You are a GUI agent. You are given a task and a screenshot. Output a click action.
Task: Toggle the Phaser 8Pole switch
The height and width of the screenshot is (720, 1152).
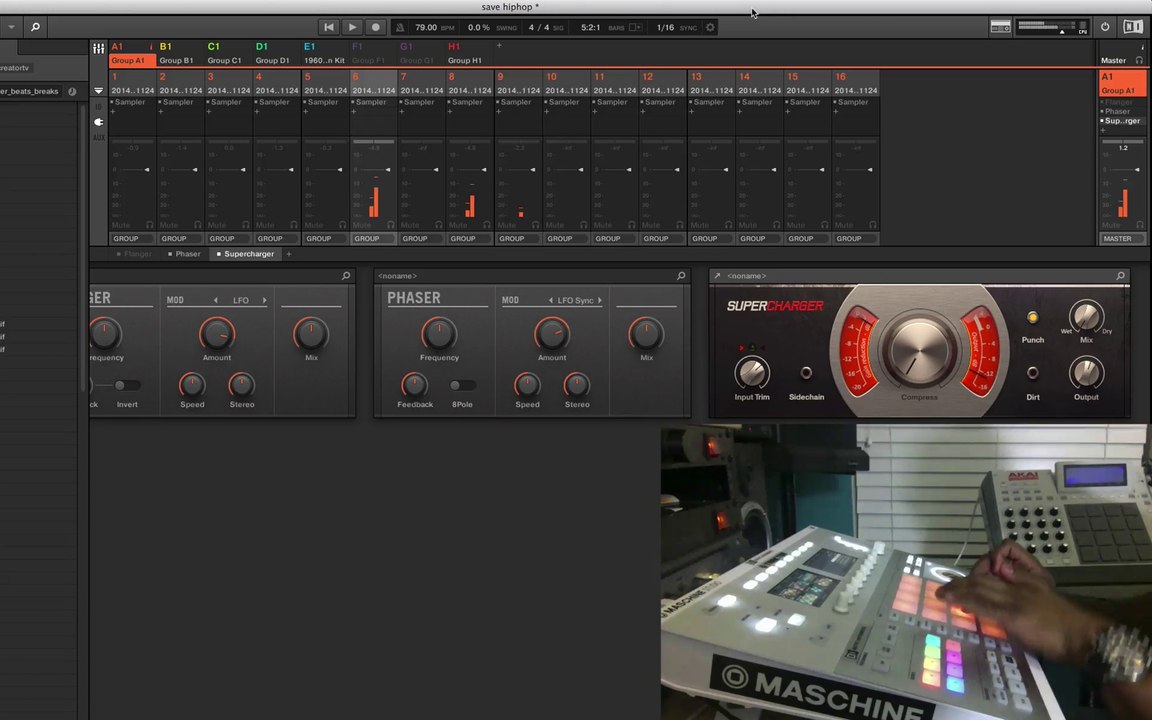click(462, 385)
